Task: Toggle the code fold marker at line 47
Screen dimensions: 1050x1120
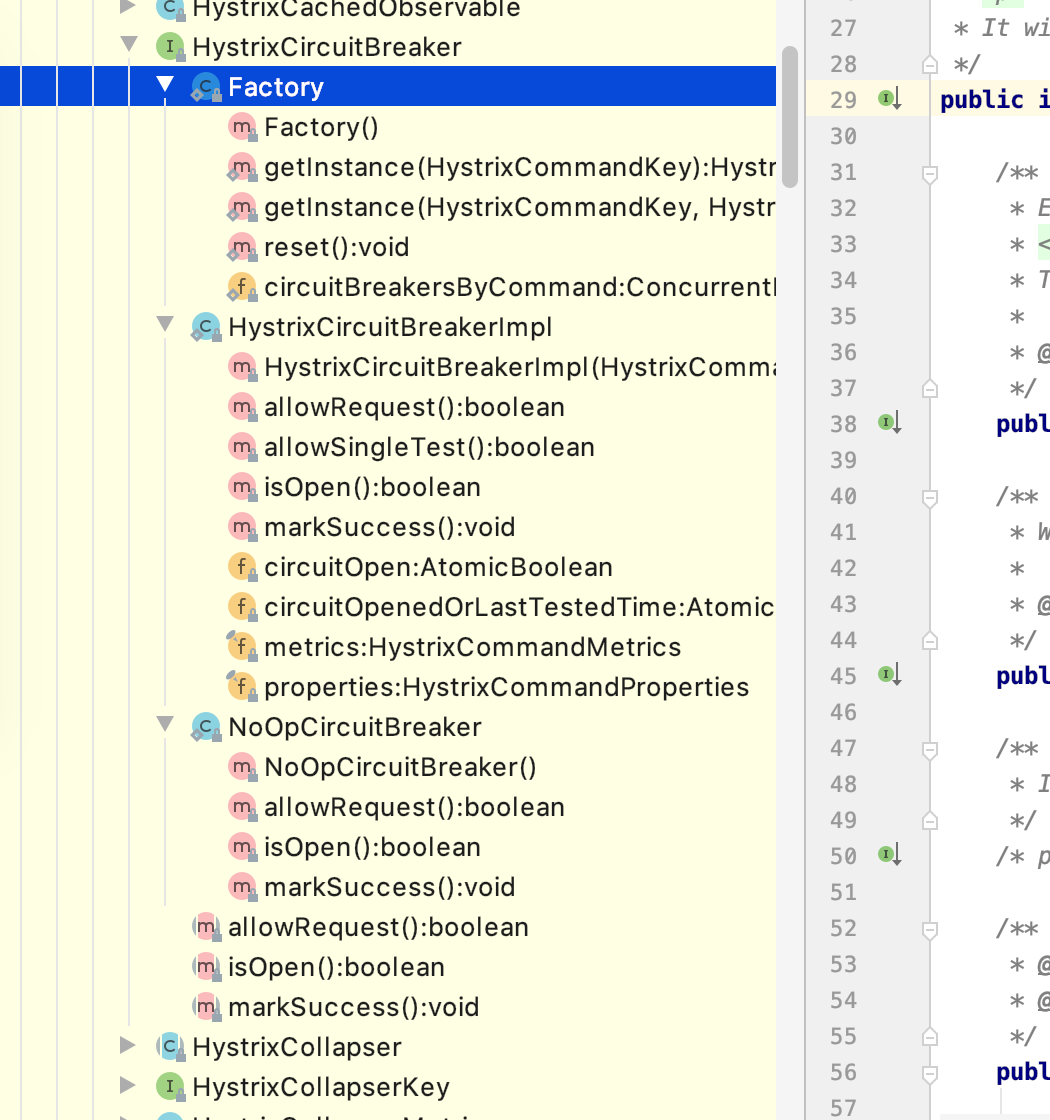Action: [x=930, y=749]
